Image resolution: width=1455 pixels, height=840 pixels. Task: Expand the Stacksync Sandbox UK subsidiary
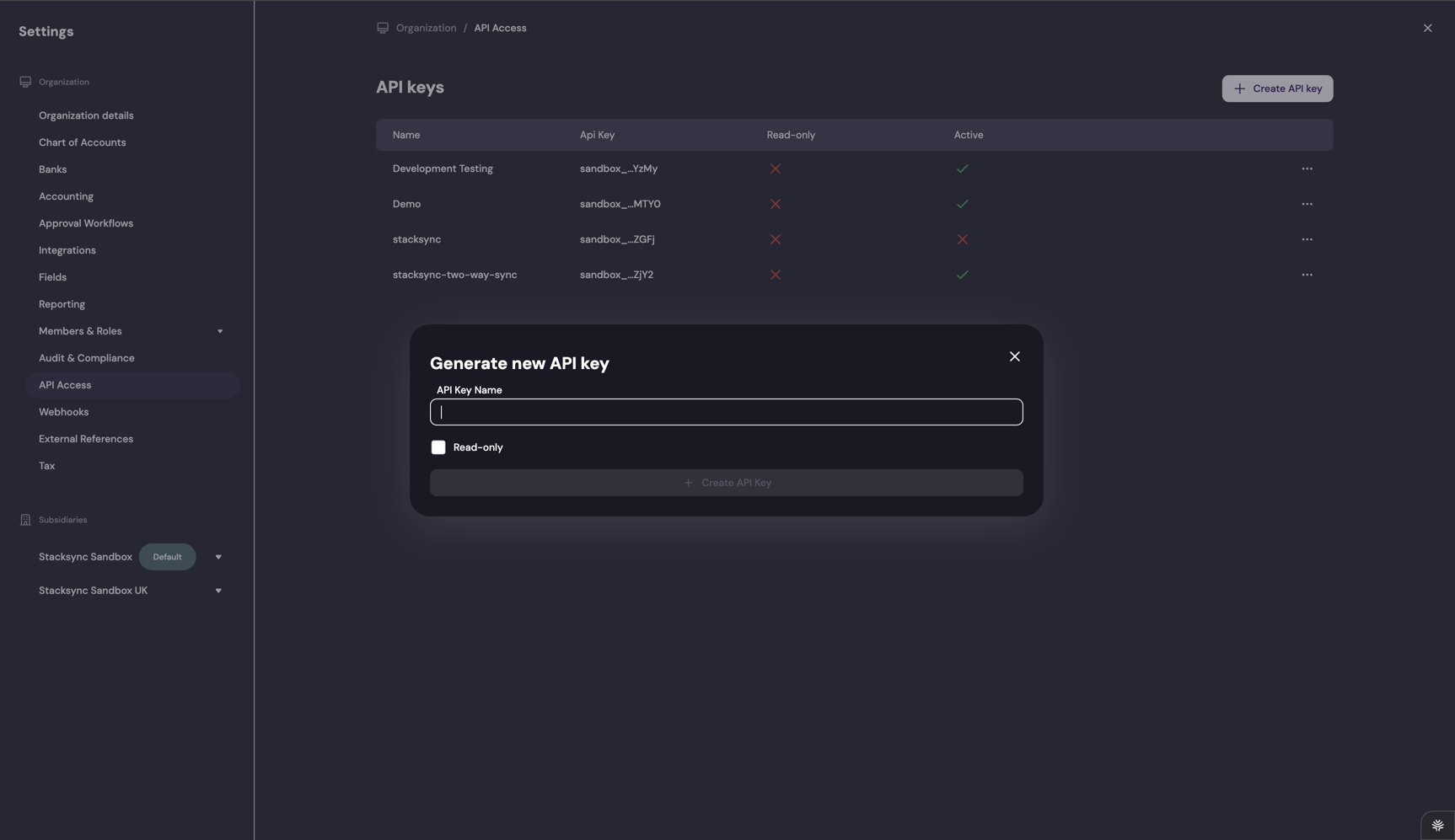(218, 591)
